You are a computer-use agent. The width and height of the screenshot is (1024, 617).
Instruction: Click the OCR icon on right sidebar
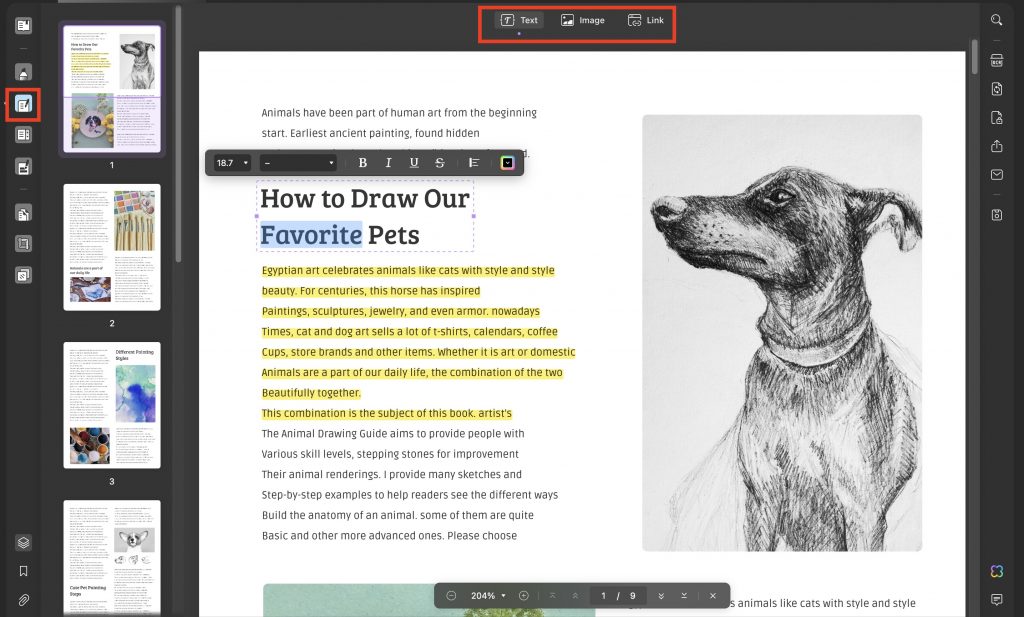coord(997,60)
